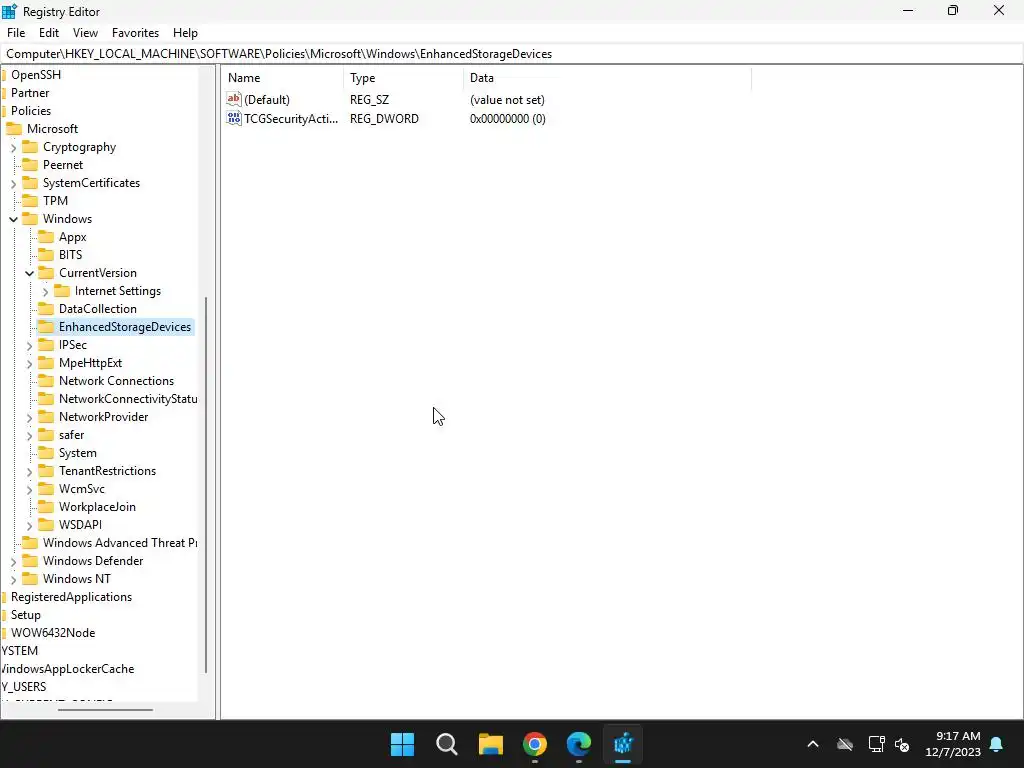Screen dimensions: 1024x768
Task: Open the Help menu
Action: click(x=185, y=33)
